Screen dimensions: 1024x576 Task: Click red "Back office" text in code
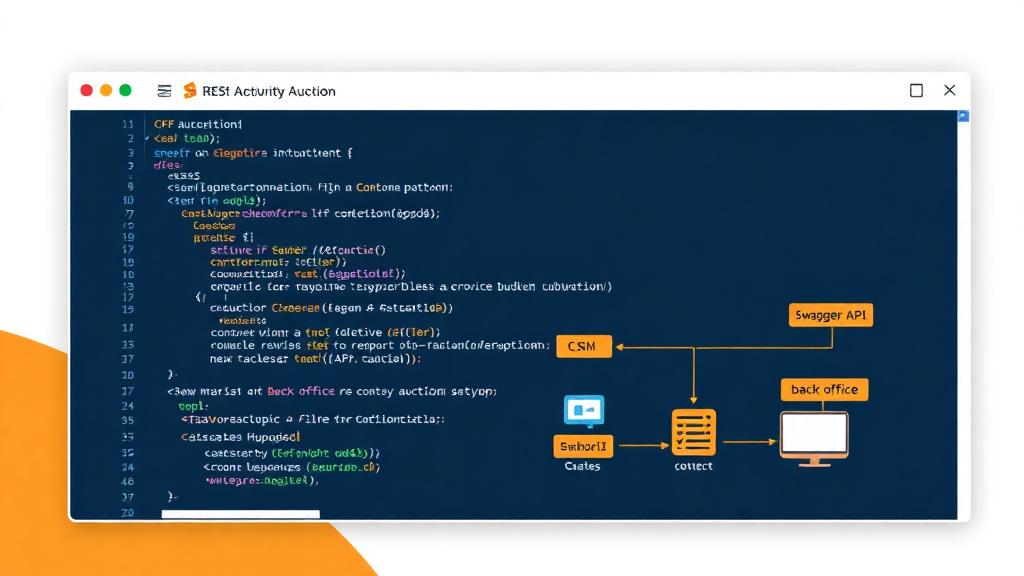[301, 391]
